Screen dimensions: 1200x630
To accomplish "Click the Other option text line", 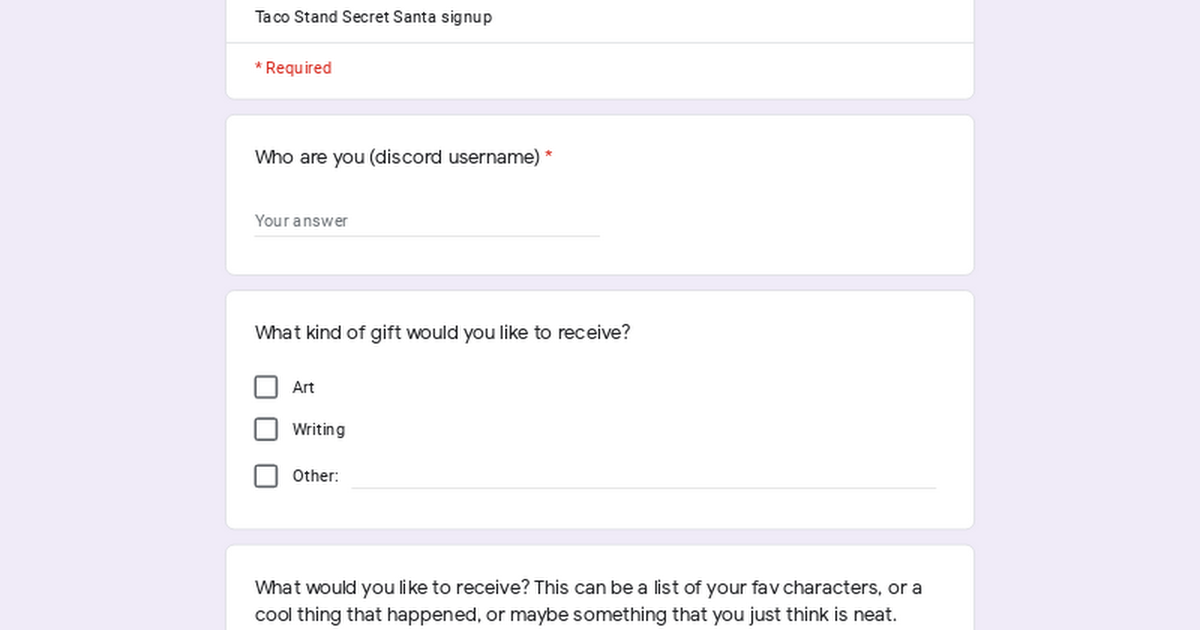I will click(643, 476).
